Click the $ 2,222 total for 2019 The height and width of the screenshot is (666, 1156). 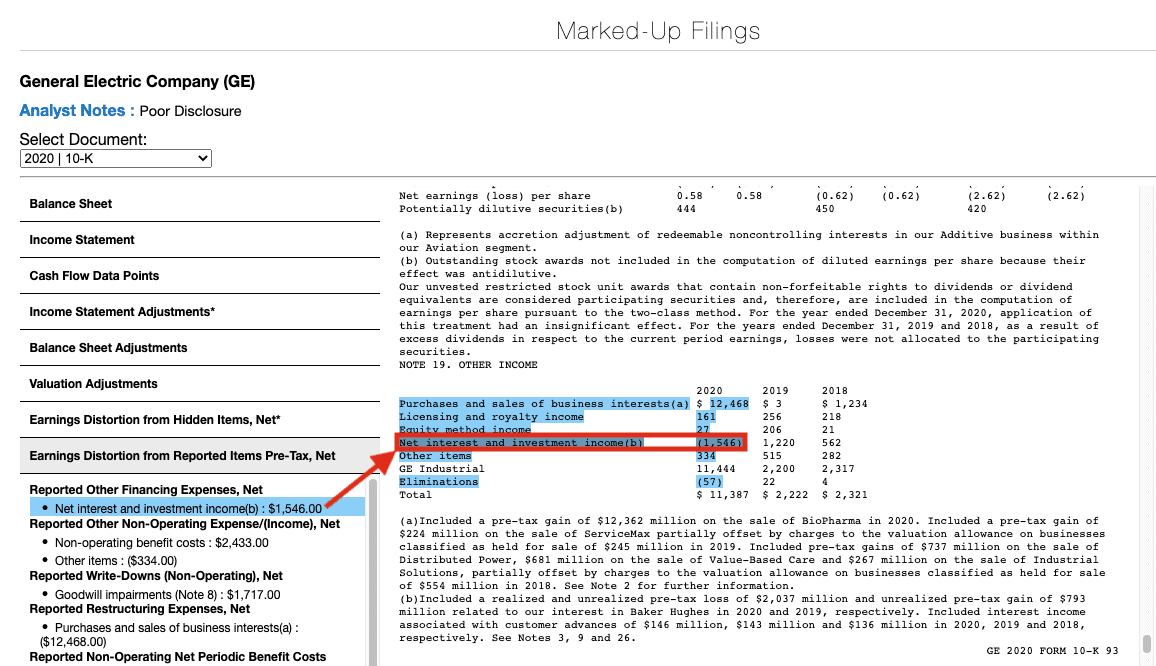click(x=785, y=495)
